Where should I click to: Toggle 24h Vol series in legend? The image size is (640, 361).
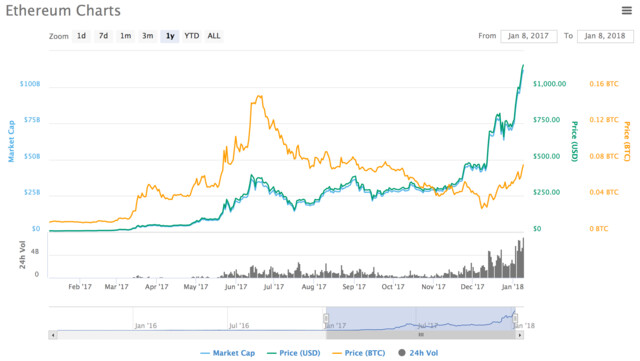click(x=418, y=353)
